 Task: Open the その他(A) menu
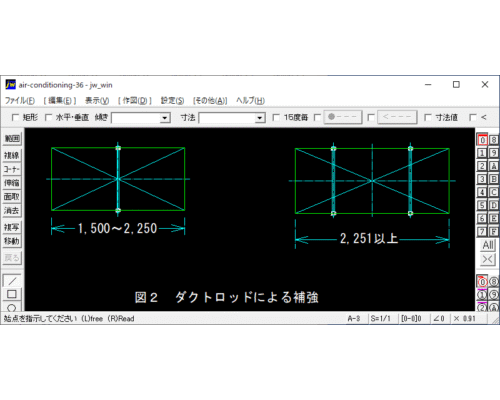210,101
